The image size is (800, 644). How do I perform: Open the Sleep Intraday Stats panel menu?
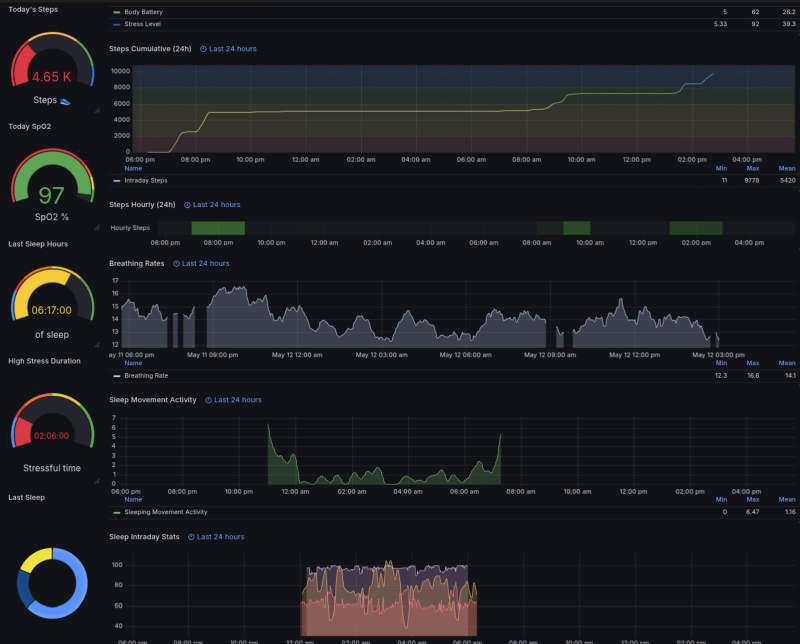pyautogui.click(x=144, y=537)
